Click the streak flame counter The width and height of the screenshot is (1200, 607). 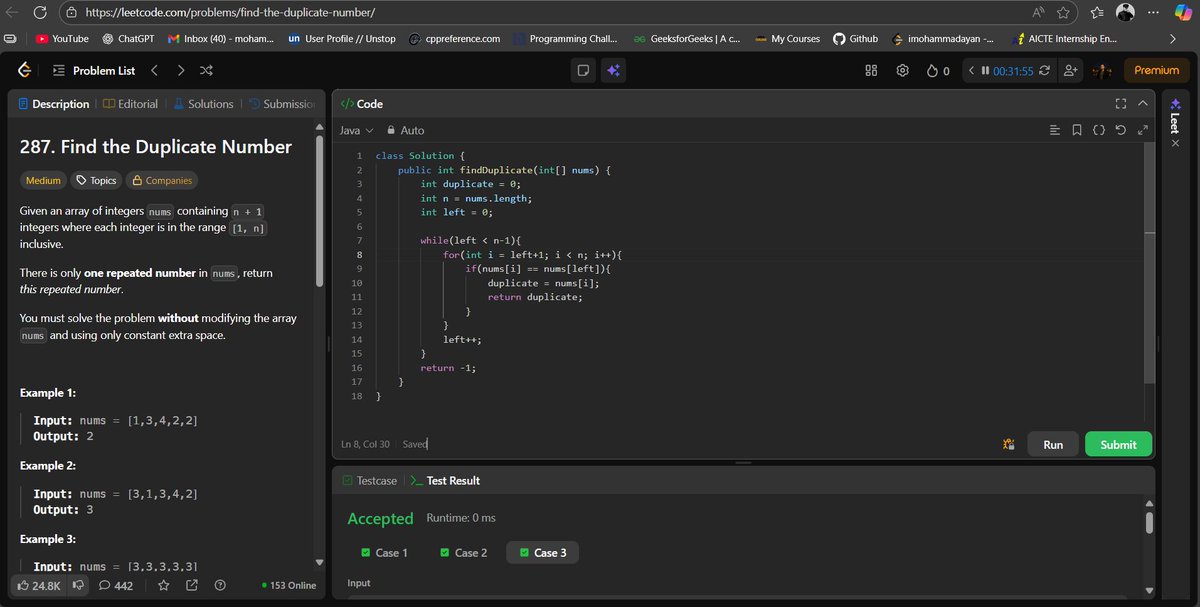[938, 71]
